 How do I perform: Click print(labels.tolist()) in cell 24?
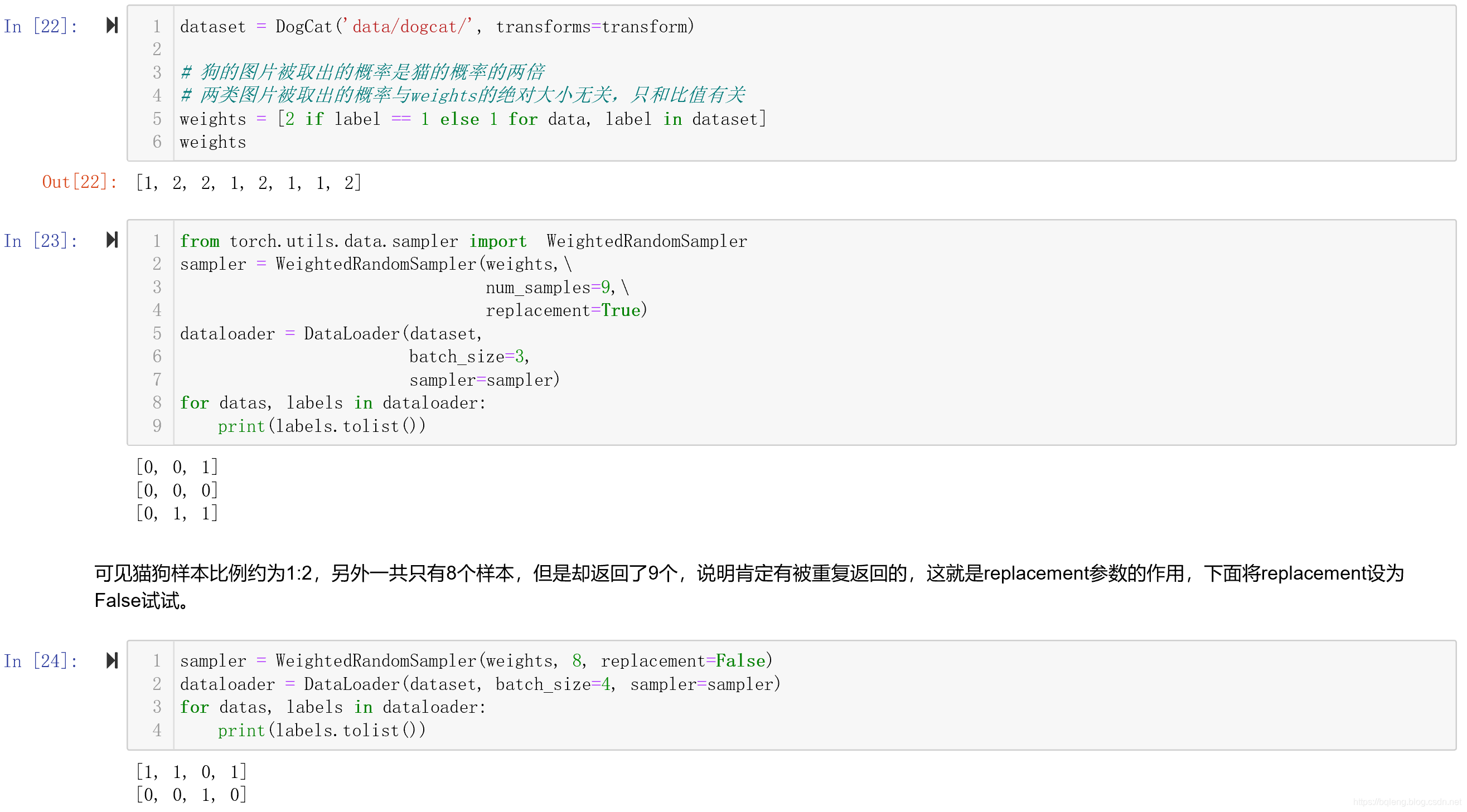point(322,731)
